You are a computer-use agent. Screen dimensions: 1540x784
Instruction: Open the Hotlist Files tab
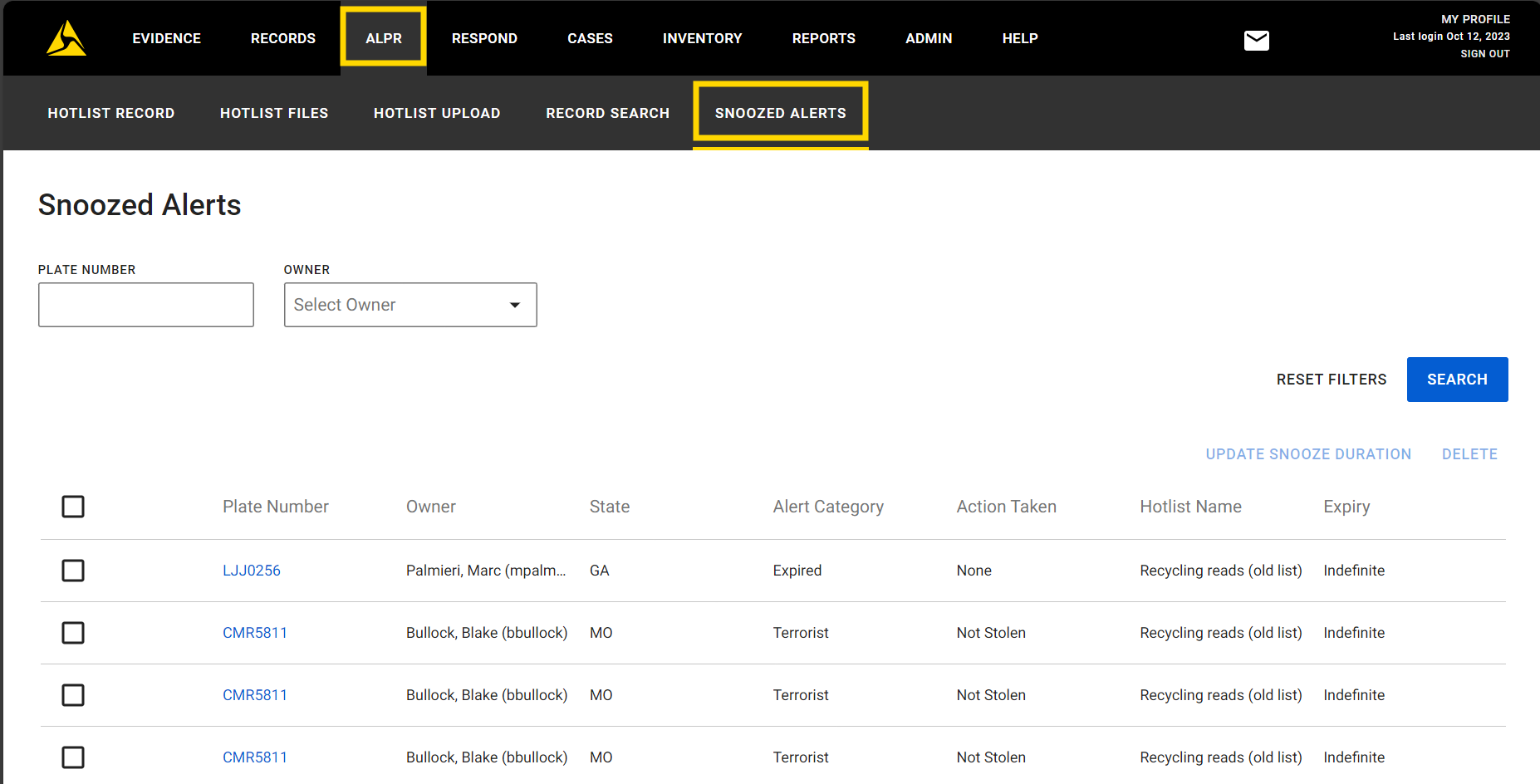click(274, 113)
